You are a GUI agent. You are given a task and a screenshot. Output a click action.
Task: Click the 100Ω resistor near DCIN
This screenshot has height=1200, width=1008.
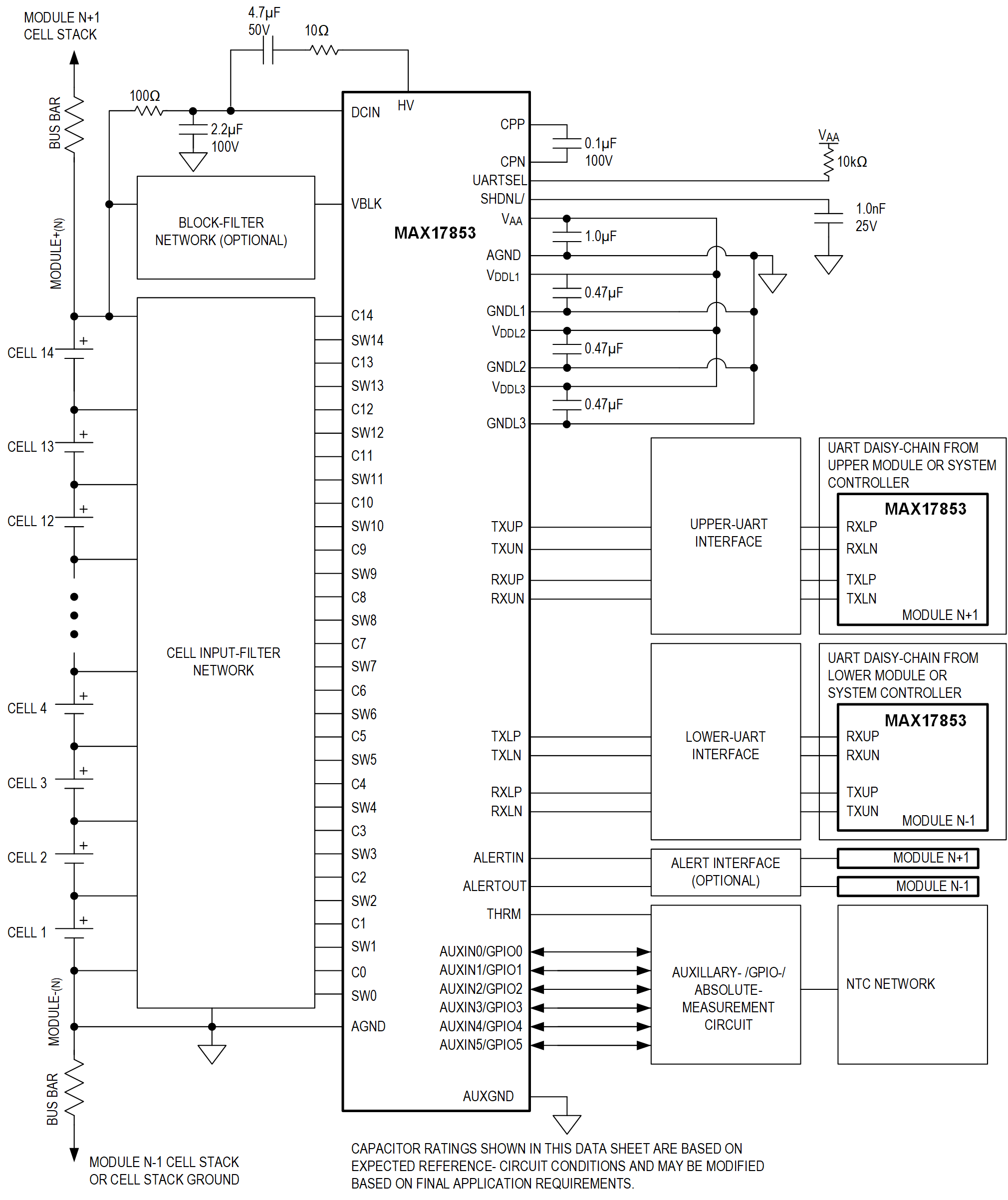tap(147, 110)
